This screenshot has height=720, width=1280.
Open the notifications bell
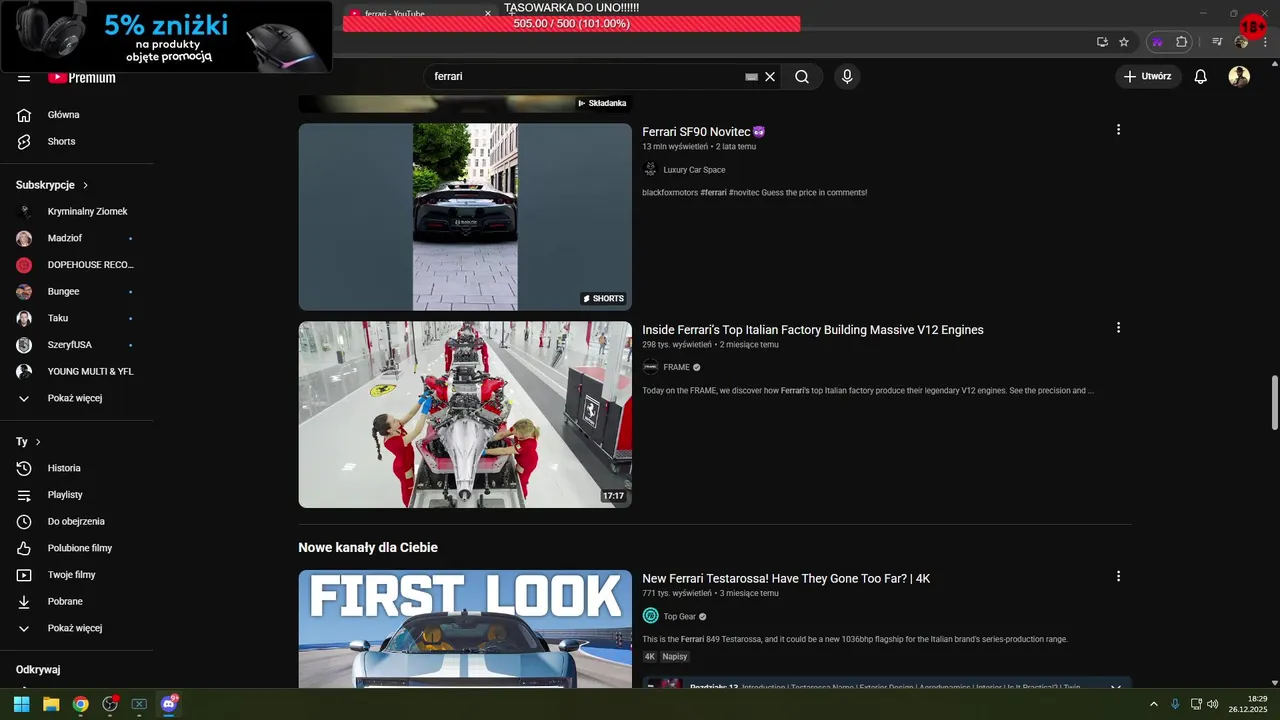(1201, 77)
